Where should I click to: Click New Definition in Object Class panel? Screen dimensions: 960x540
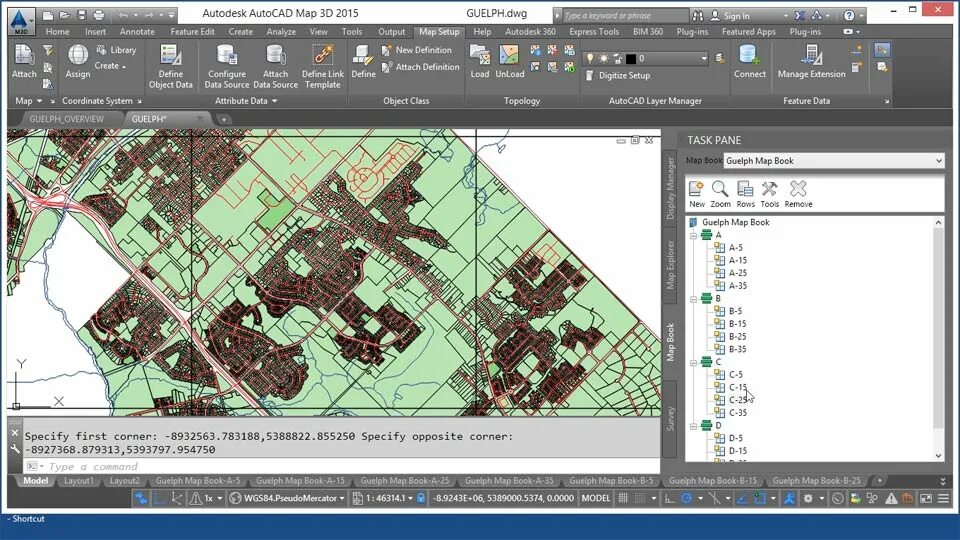tap(423, 50)
